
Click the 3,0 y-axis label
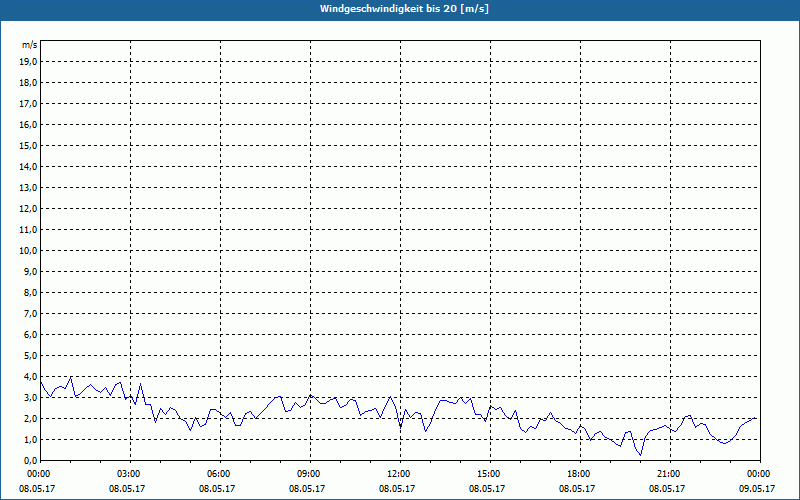tap(31, 397)
